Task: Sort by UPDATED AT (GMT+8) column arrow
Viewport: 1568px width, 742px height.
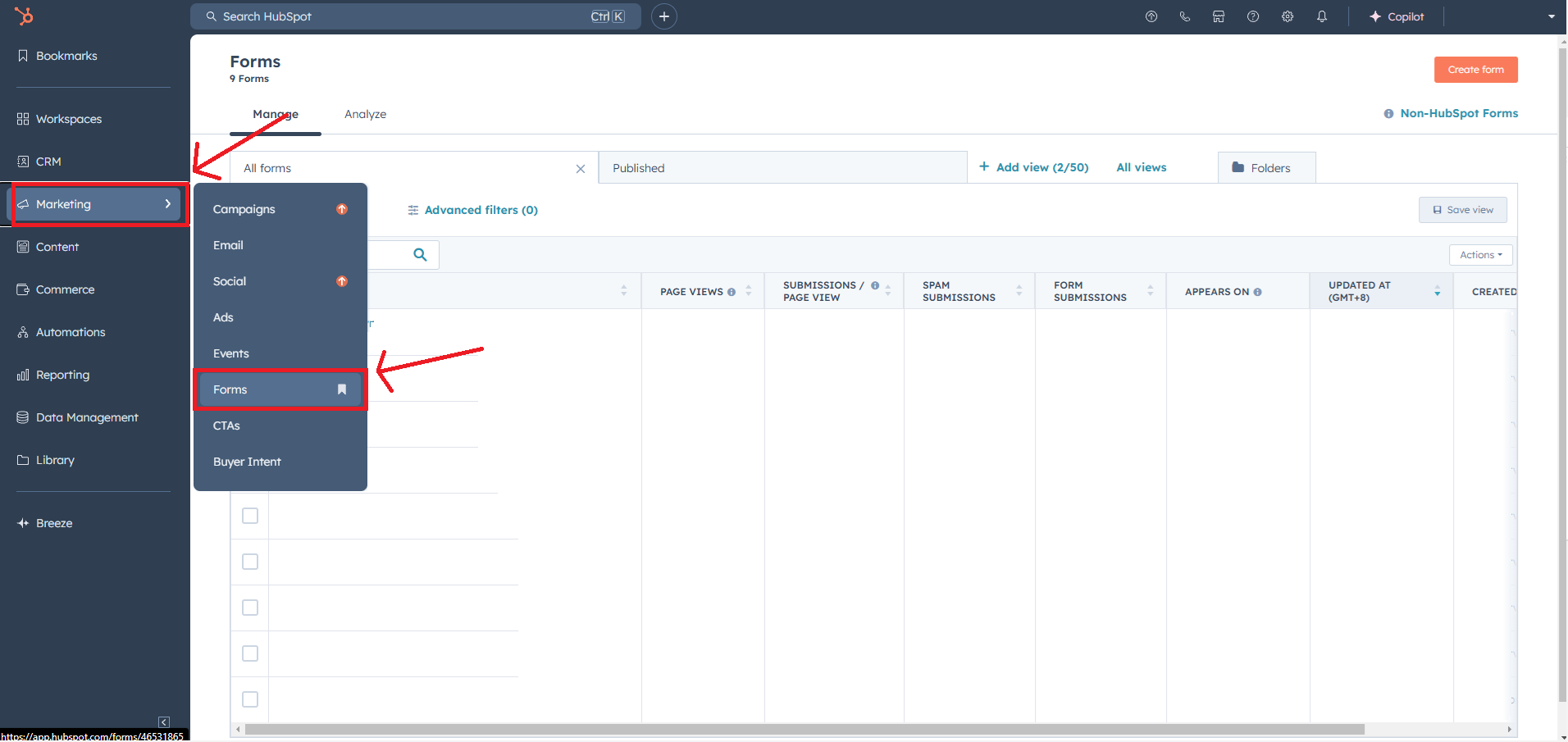Action: (x=1437, y=291)
